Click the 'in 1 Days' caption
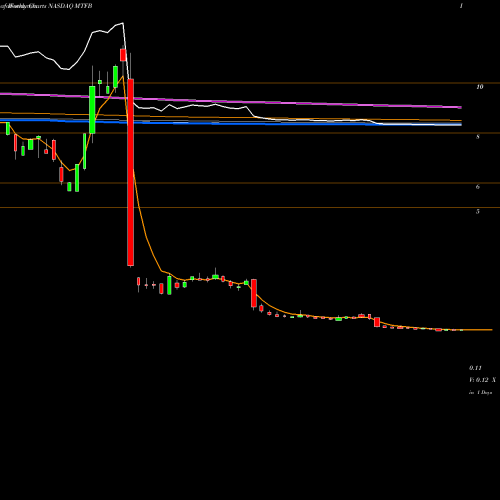Viewport: 500px width, 500px height. pyautogui.click(x=480, y=393)
